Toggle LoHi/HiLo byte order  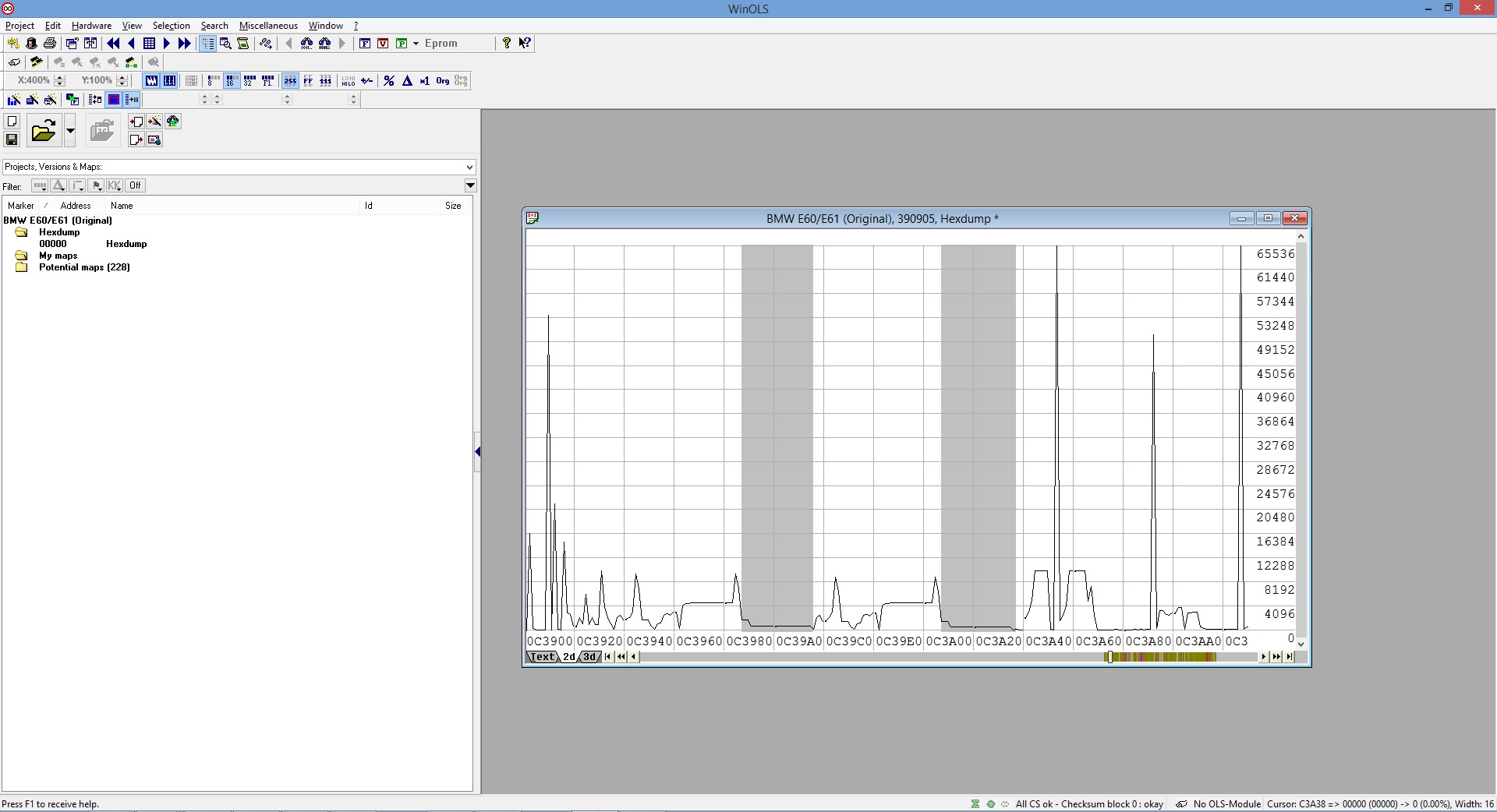pyautogui.click(x=349, y=81)
